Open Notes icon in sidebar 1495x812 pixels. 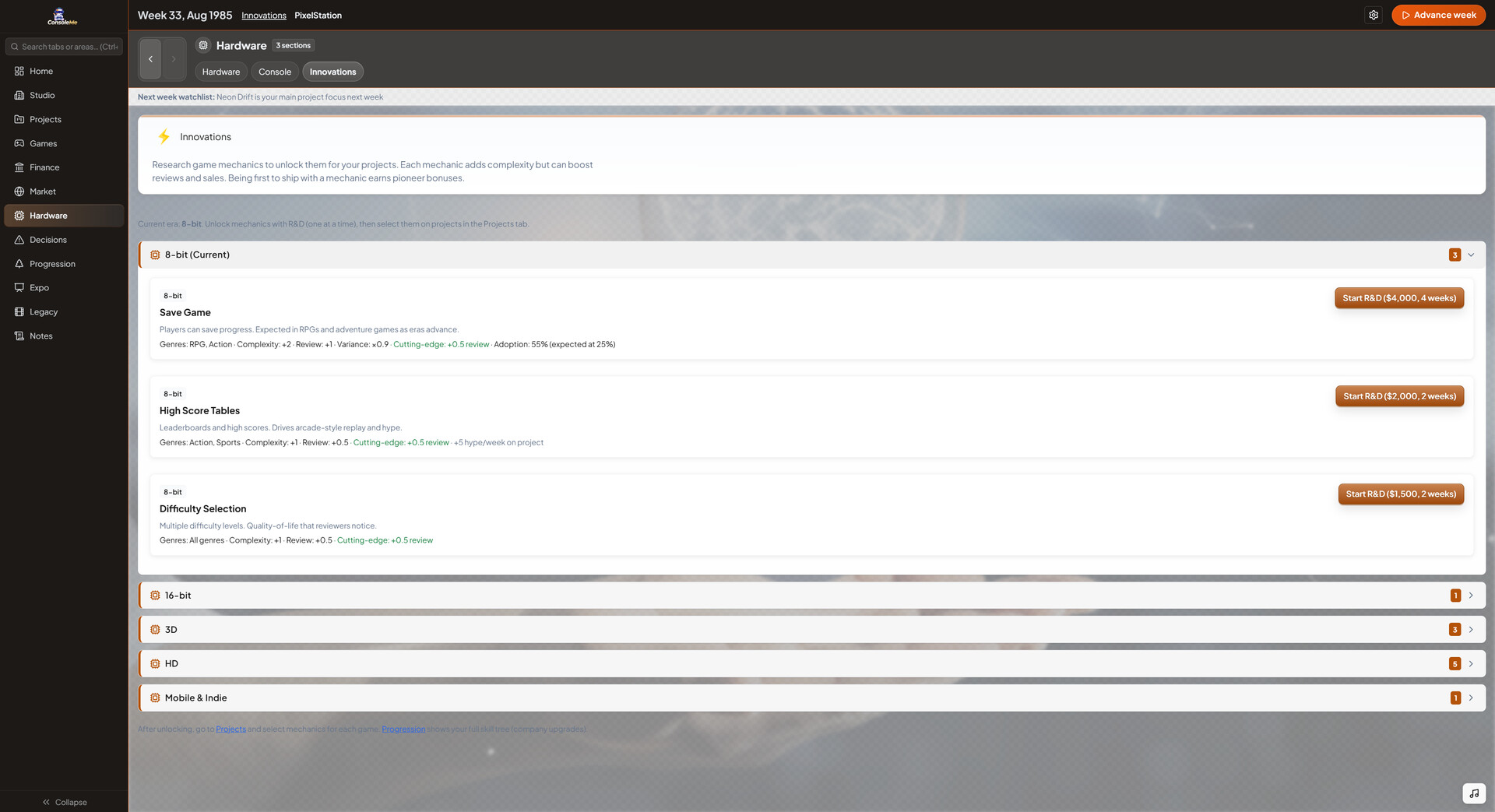pos(19,336)
